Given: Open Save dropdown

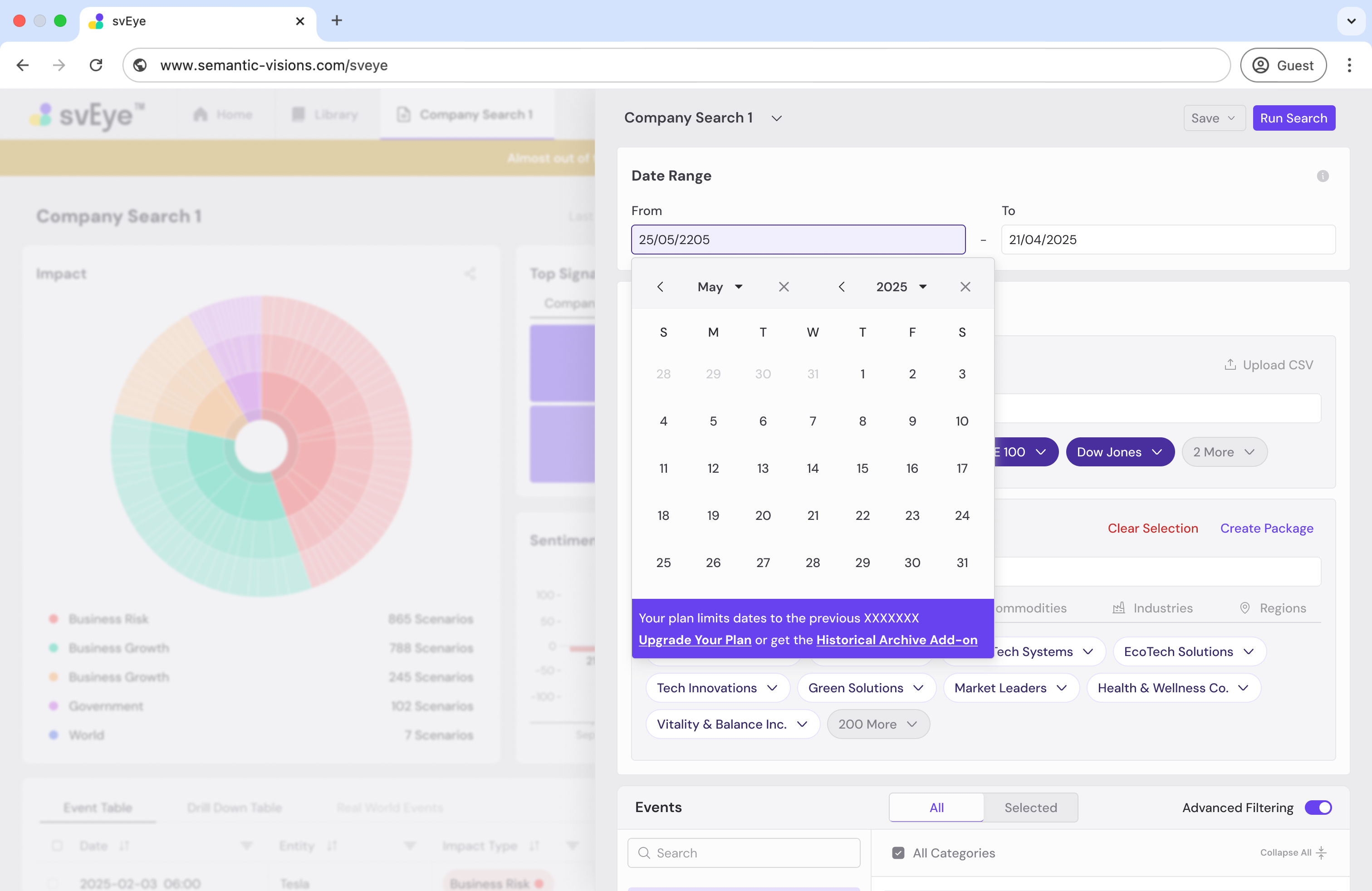Looking at the screenshot, I should (1214, 118).
